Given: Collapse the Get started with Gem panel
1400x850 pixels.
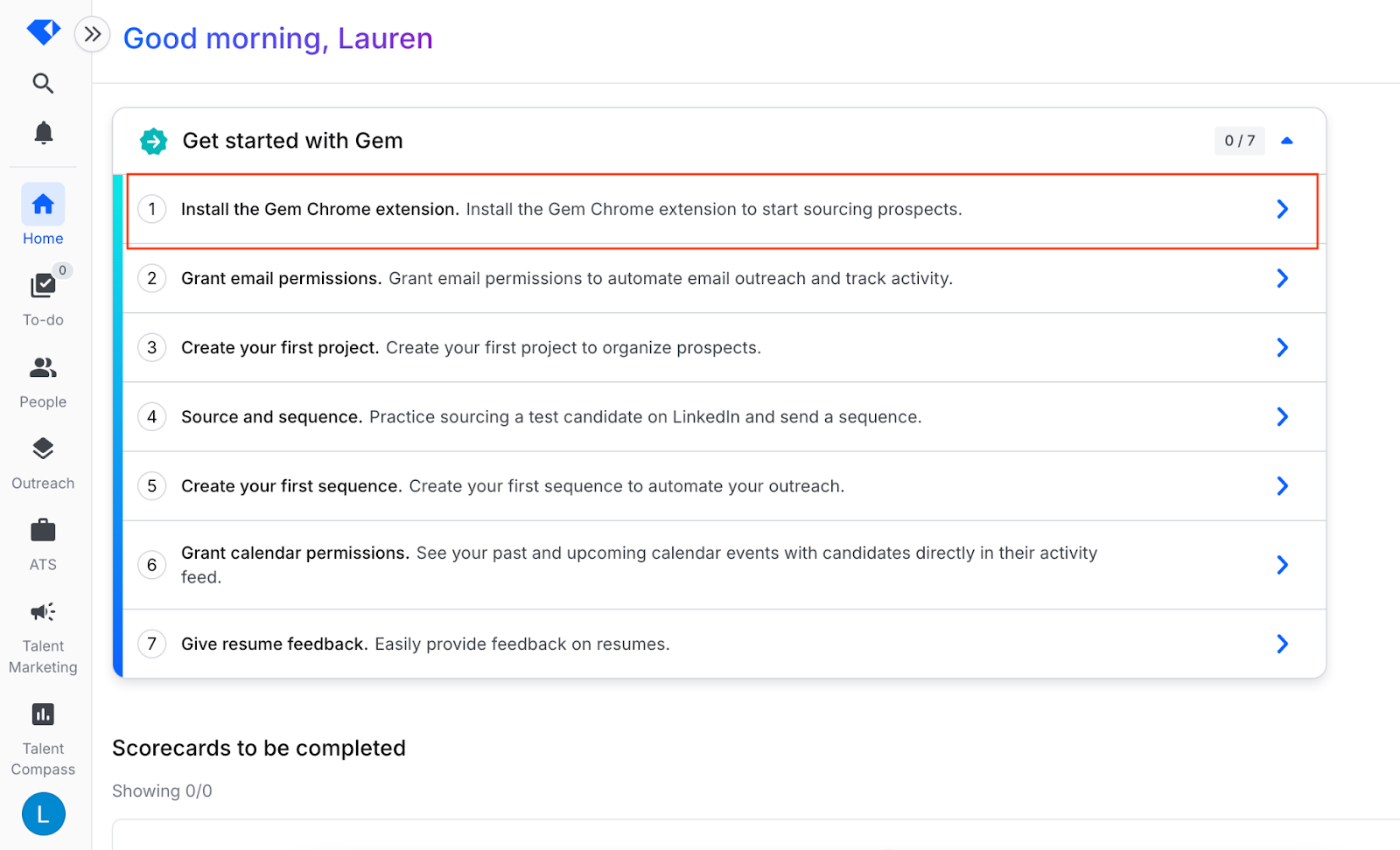Looking at the screenshot, I should [x=1287, y=141].
